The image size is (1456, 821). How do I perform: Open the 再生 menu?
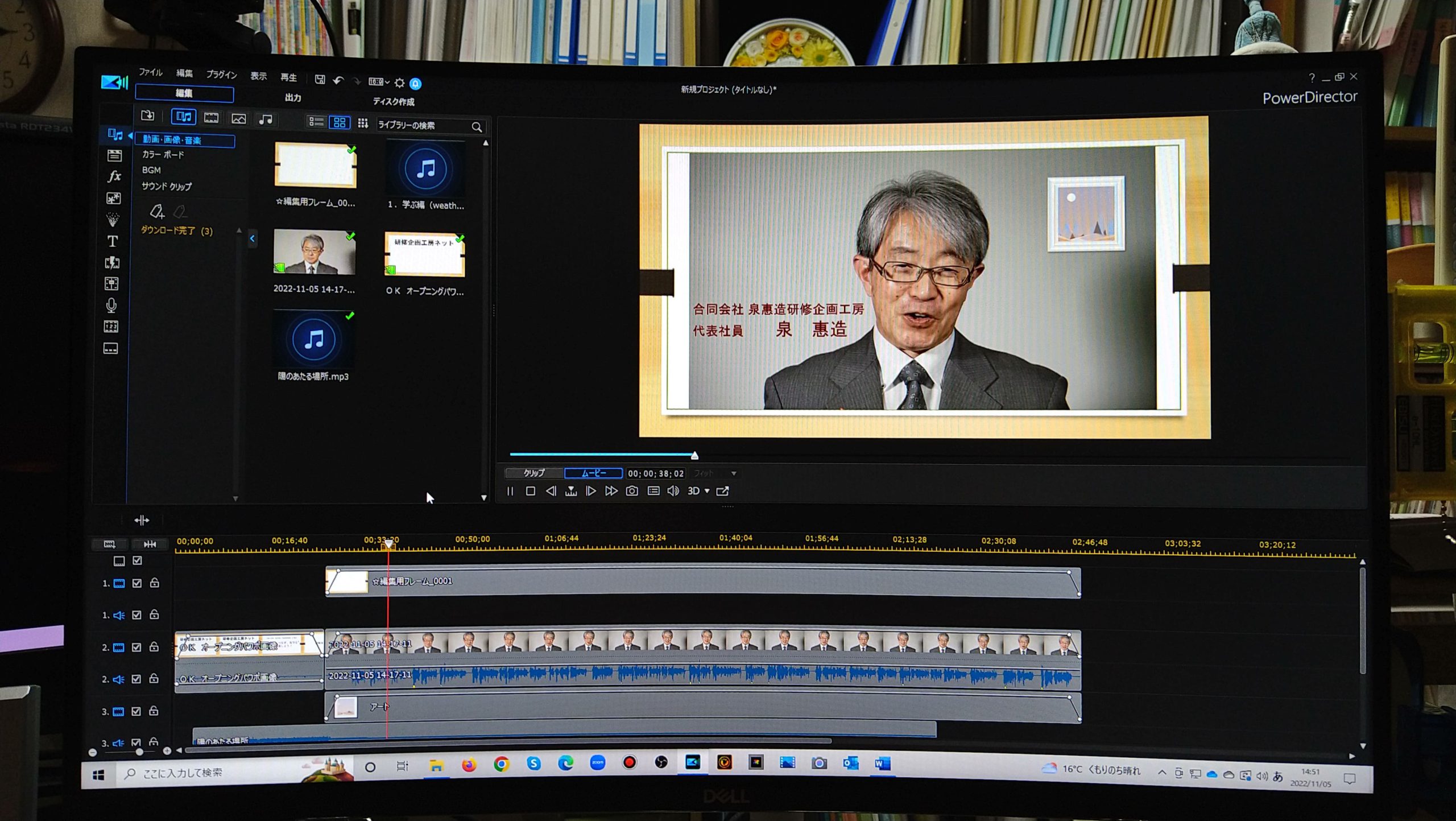coord(288,77)
